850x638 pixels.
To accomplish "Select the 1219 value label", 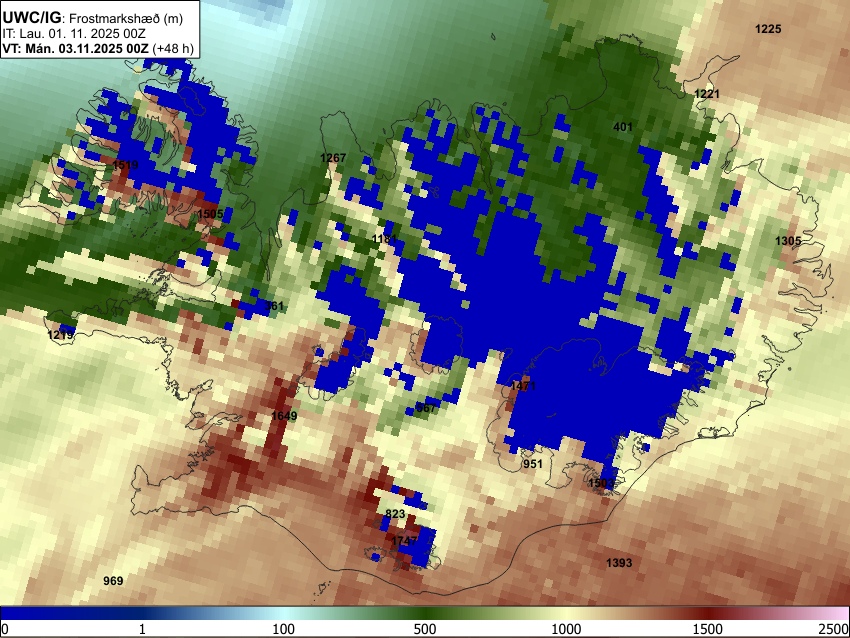I will click(60, 335).
